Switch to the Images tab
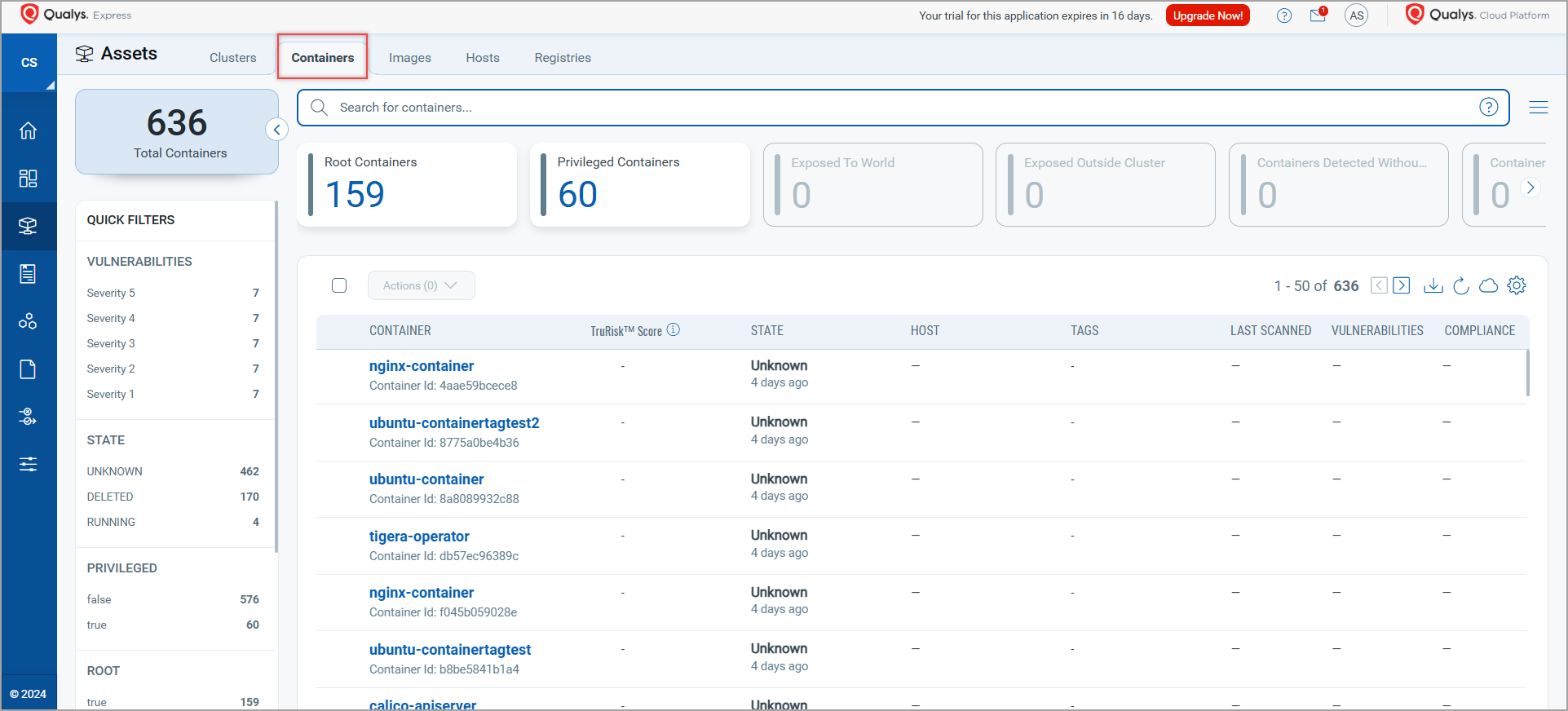1568x711 pixels. (x=409, y=58)
